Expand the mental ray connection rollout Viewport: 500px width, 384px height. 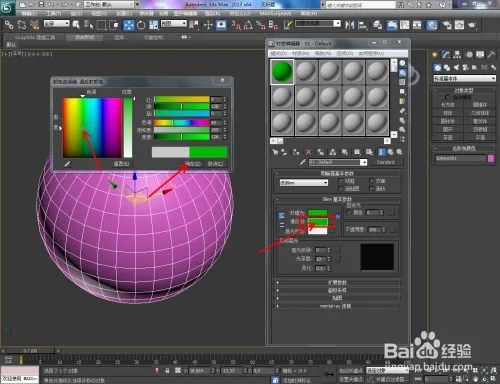[x=337, y=306]
